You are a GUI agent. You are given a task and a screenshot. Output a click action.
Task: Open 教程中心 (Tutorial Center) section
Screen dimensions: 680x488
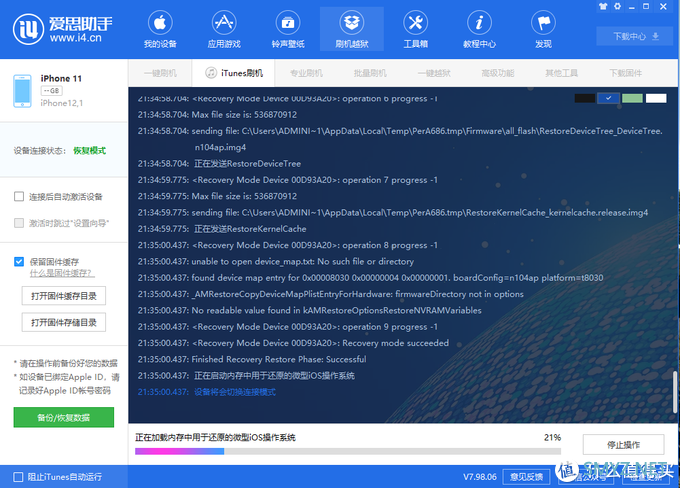(x=479, y=29)
